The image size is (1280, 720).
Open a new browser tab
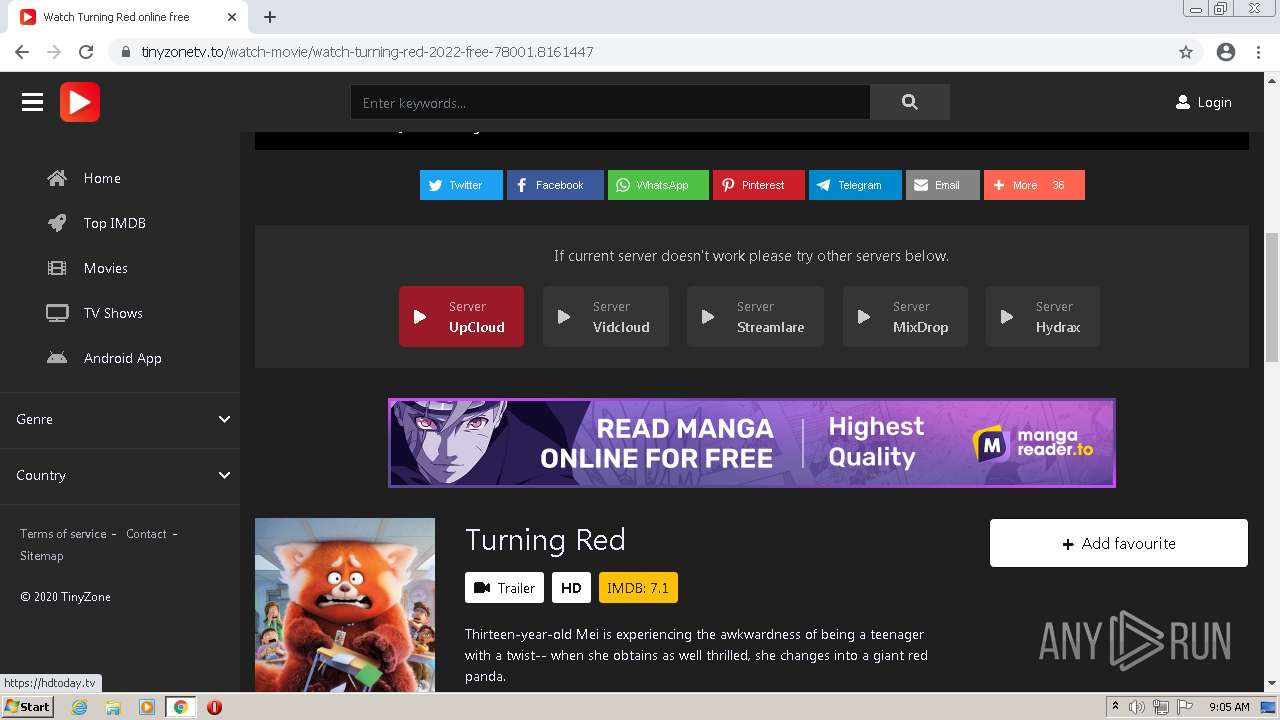pos(270,17)
